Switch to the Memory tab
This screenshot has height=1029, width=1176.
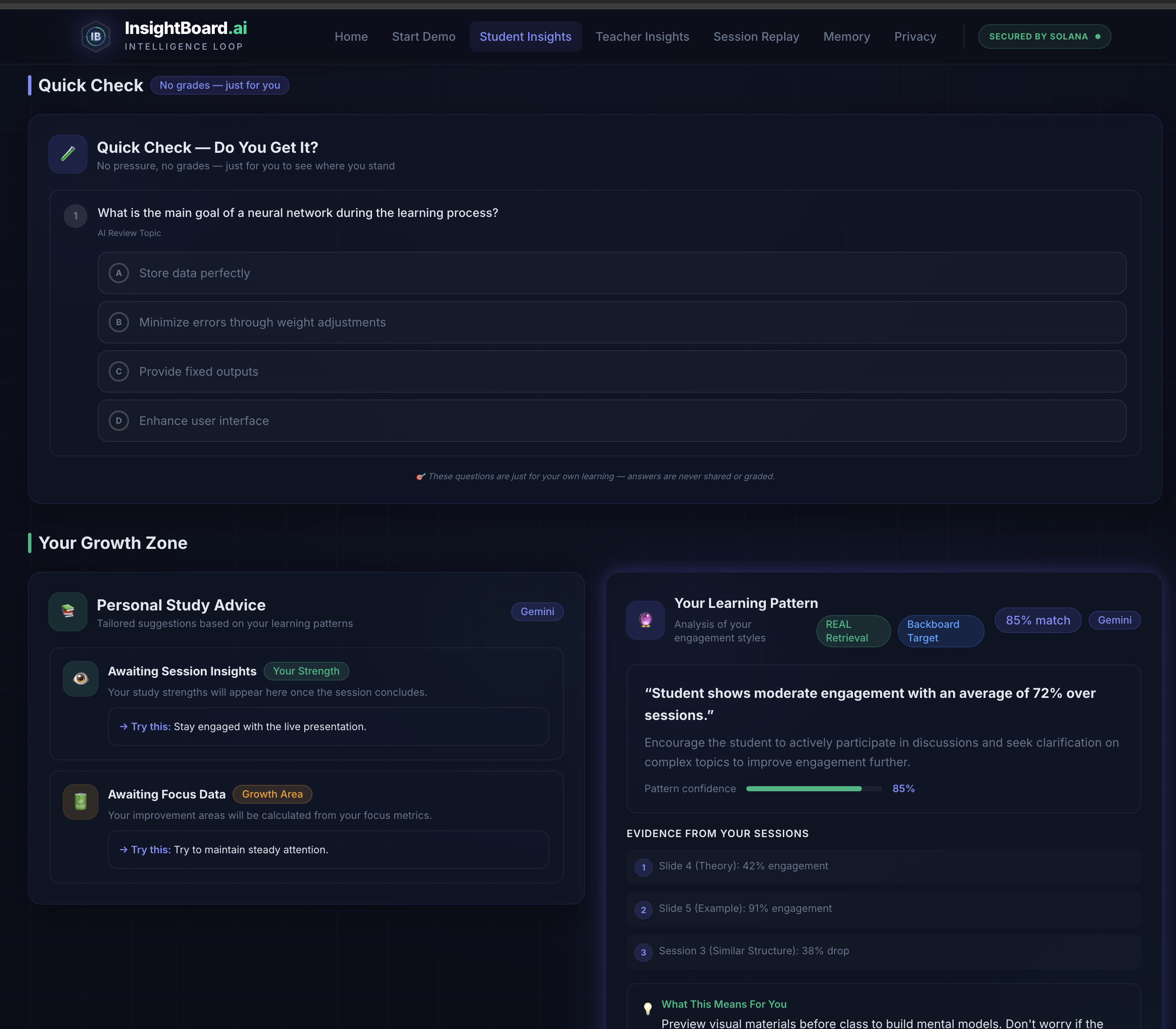(847, 37)
